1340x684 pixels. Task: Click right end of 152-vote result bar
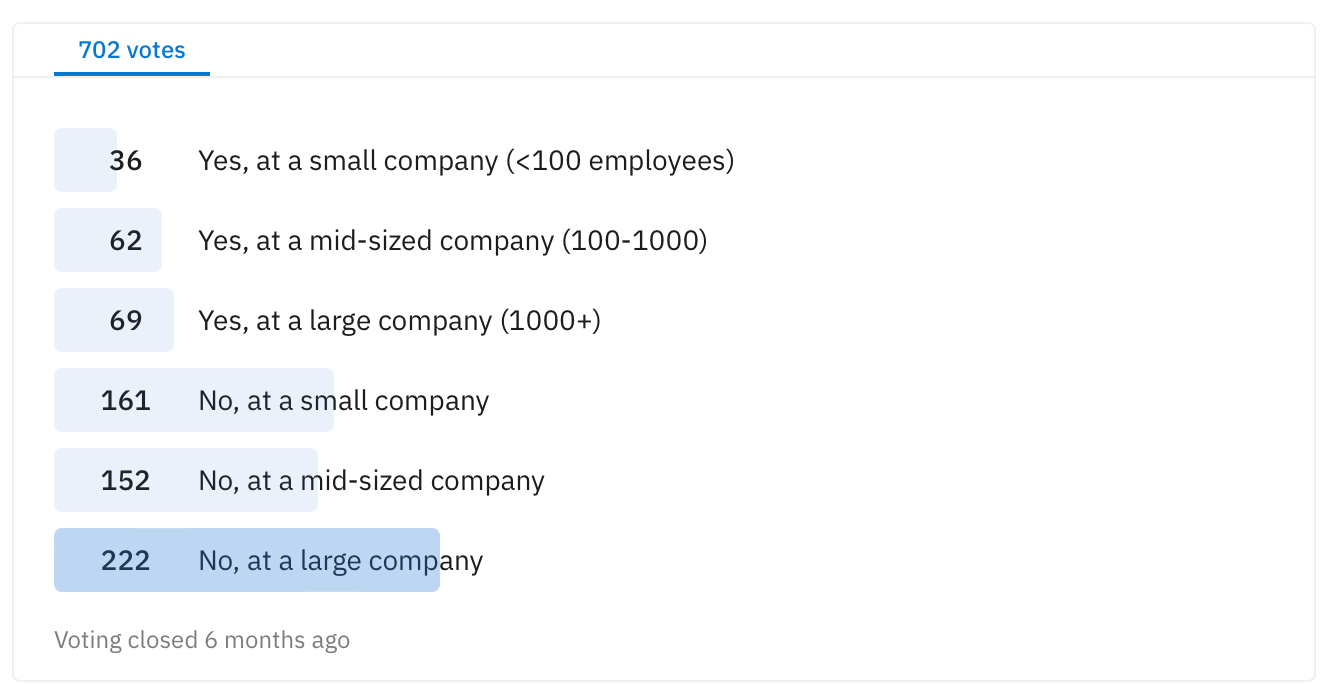[x=308, y=480]
